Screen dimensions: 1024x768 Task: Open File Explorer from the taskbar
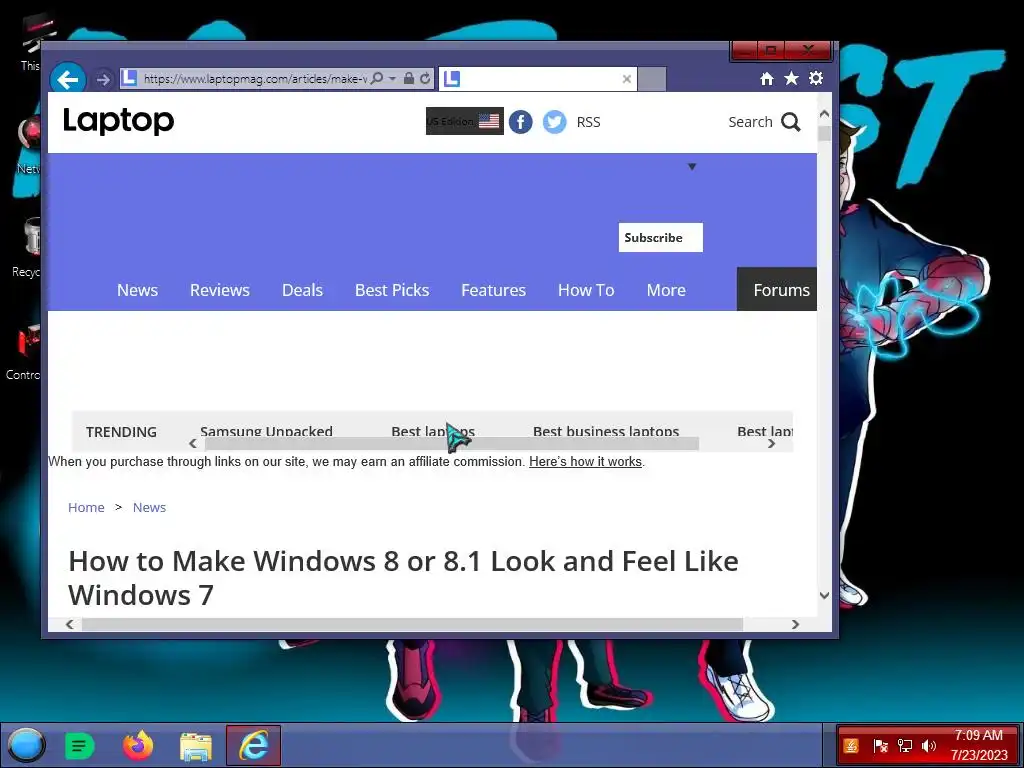pyautogui.click(x=196, y=746)
